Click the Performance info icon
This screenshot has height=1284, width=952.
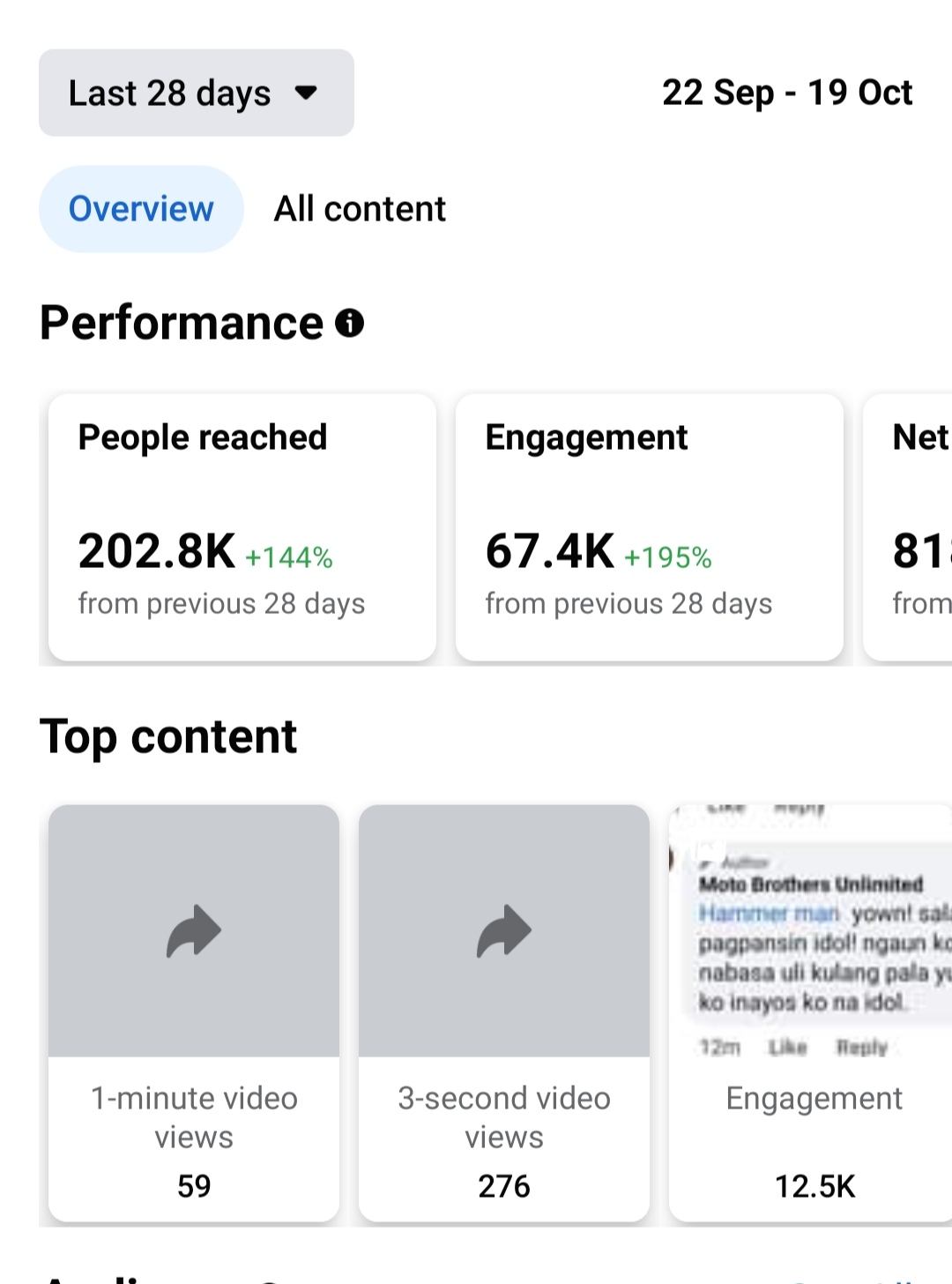click(x=350, y=323)
